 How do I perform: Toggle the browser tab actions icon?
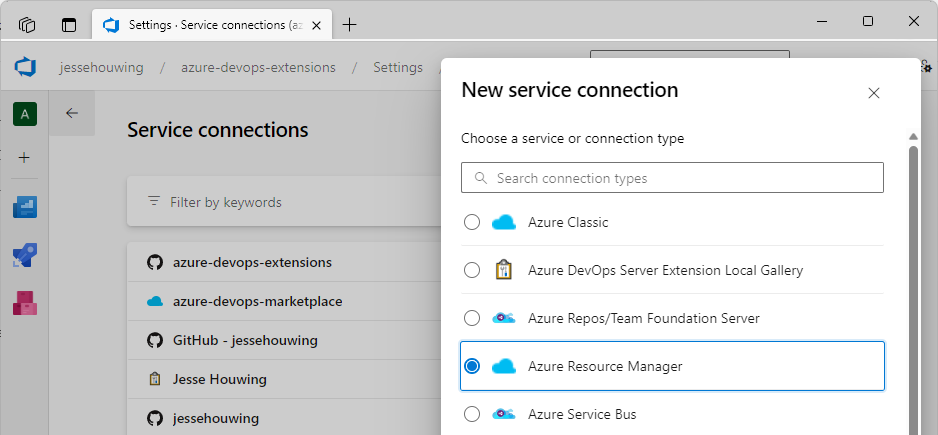pyautogui.click(x=69, y=24)
